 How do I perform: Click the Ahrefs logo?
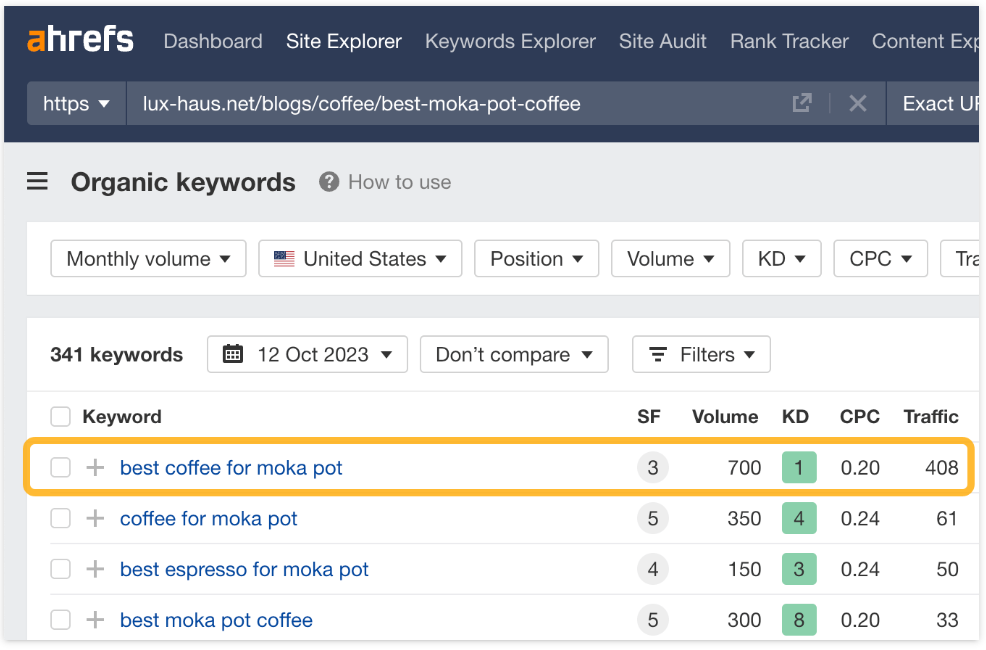coord(80,40)
